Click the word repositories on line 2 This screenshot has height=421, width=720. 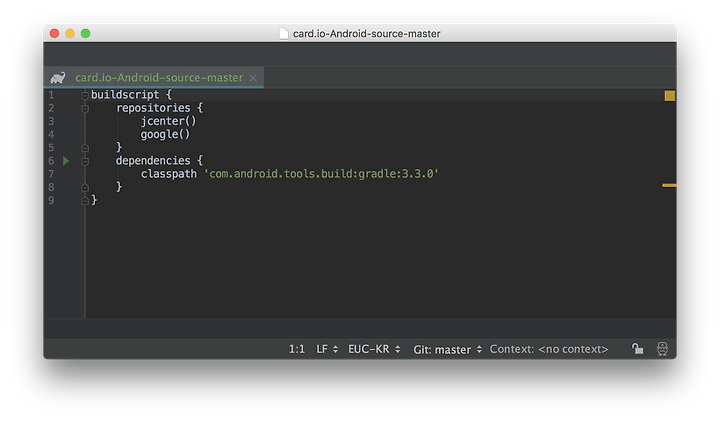153,108
